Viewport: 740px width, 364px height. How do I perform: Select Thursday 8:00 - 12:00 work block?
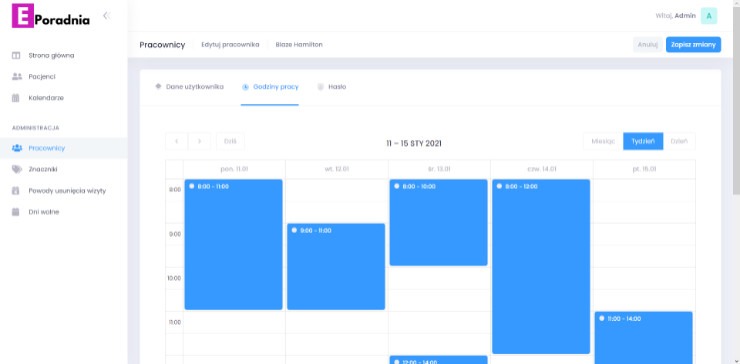(541, 266)
